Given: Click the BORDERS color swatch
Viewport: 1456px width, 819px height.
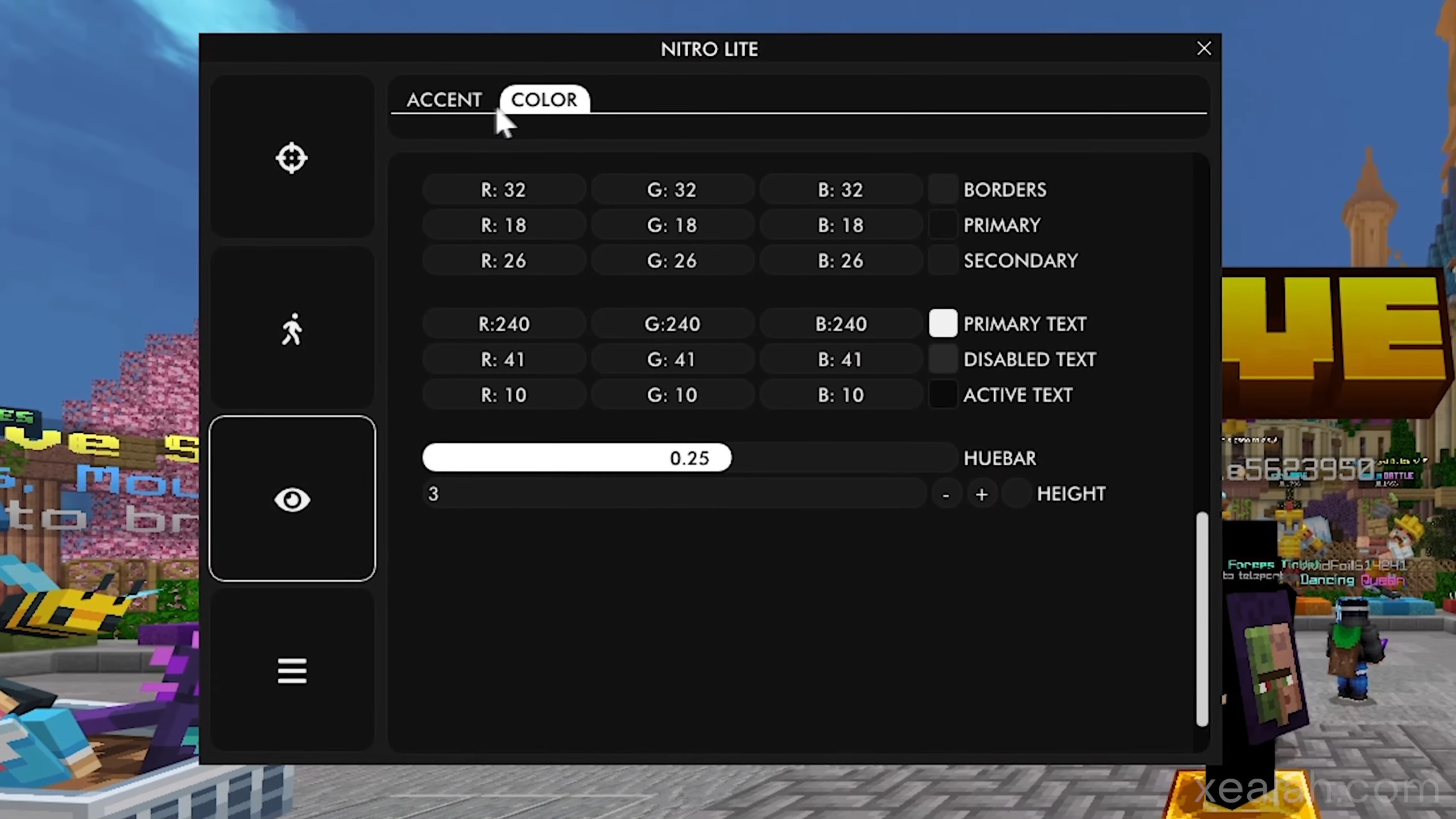Looking at the screenshot, I should tap(942, 190).
